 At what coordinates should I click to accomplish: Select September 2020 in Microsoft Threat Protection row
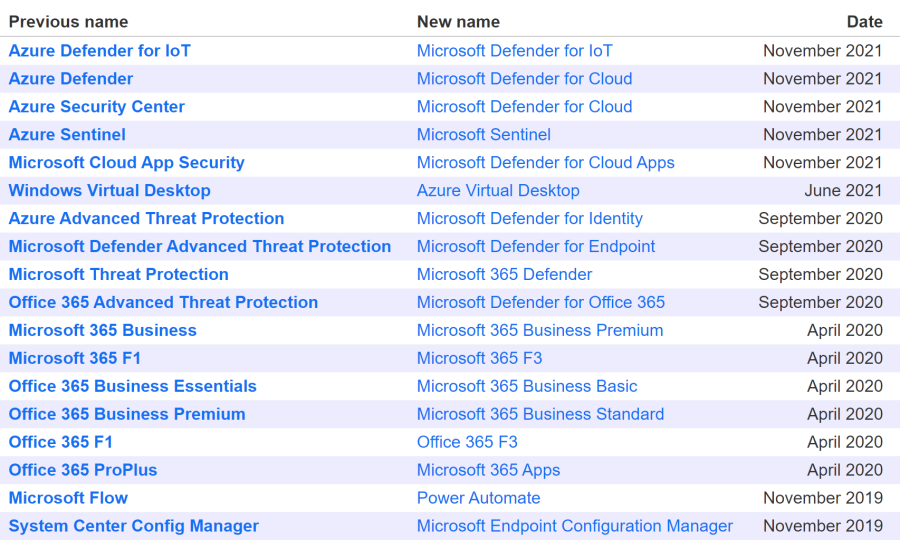pyautogui.click(x=820, y=274)
